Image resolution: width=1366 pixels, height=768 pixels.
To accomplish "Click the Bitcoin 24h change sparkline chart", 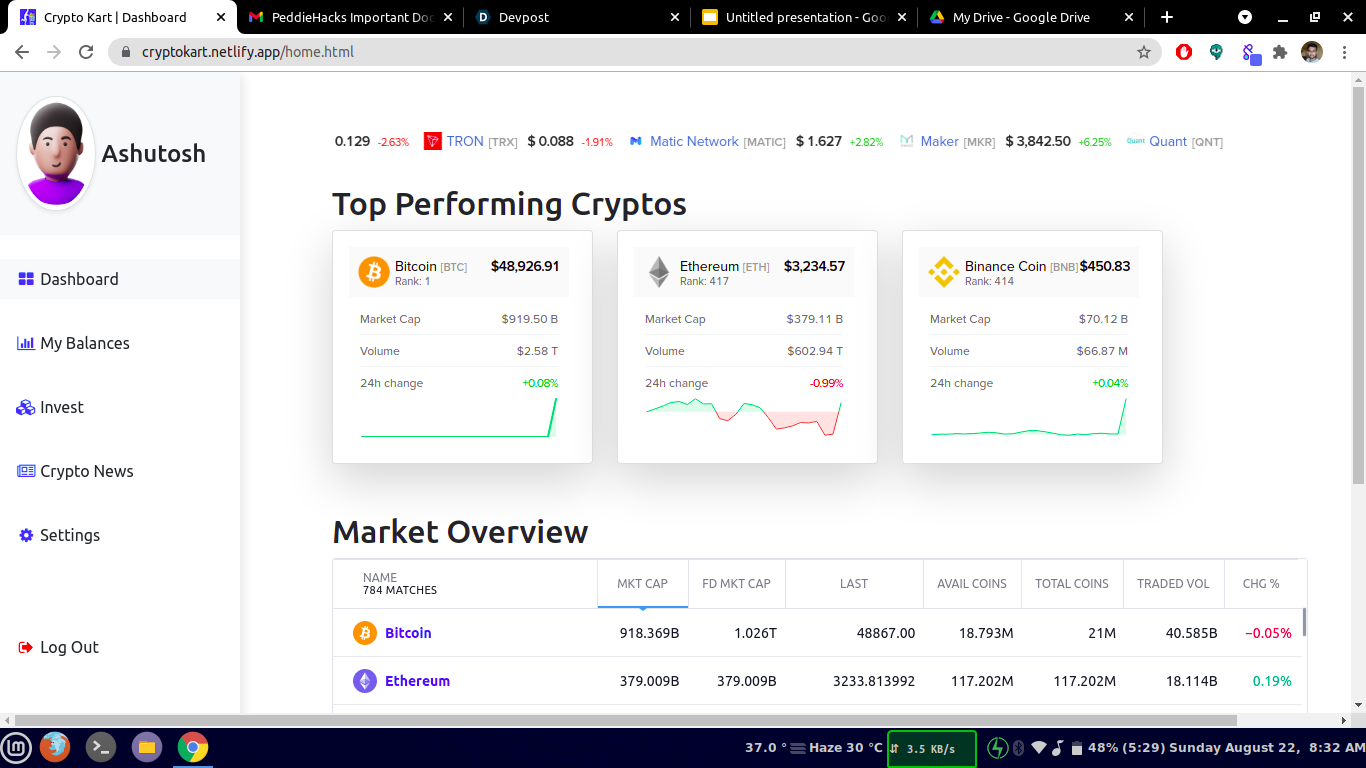I will [x=459, y=417].
